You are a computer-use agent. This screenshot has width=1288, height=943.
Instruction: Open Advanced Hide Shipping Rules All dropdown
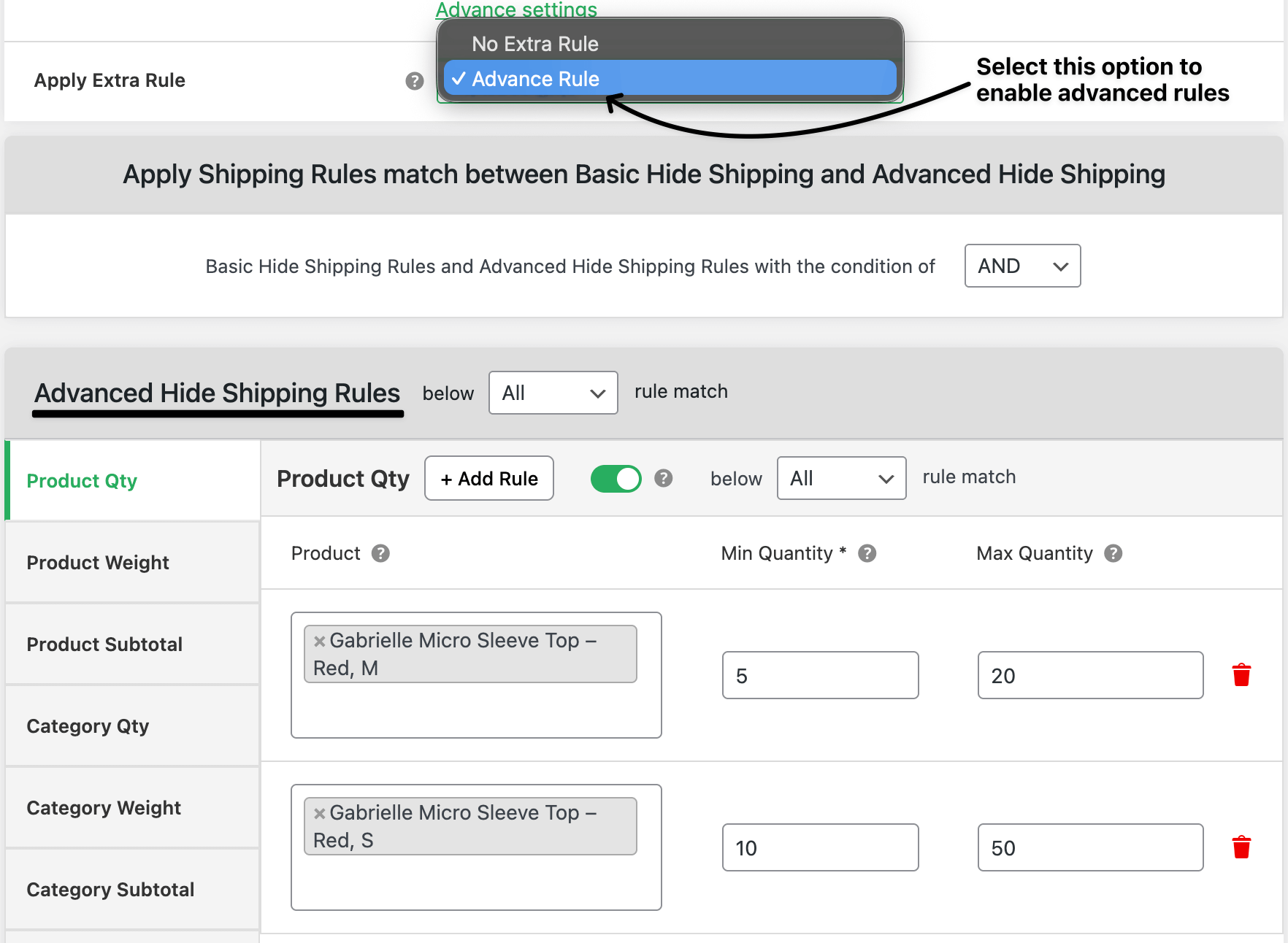pos(553,393)
